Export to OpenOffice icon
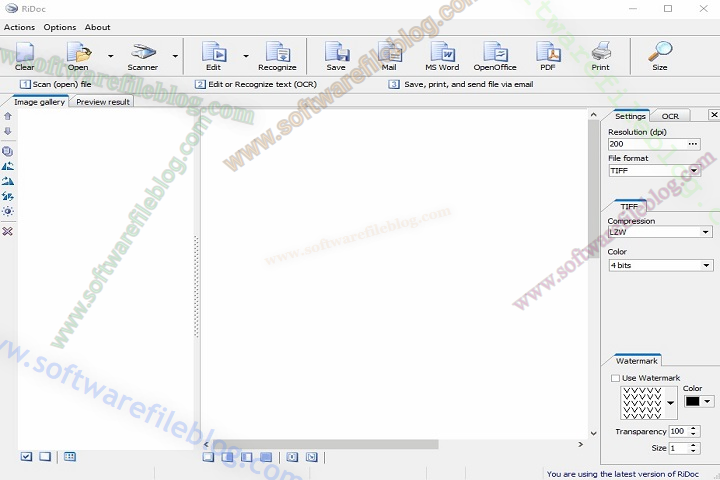Screen dimensions: 720x480 494,54
